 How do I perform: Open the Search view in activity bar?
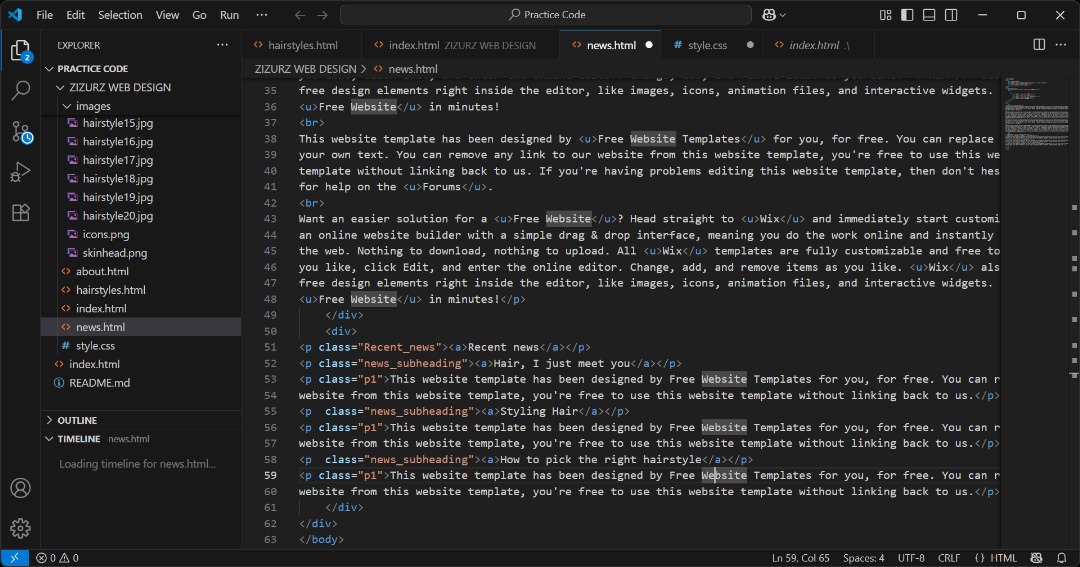(x=21, y=90)
